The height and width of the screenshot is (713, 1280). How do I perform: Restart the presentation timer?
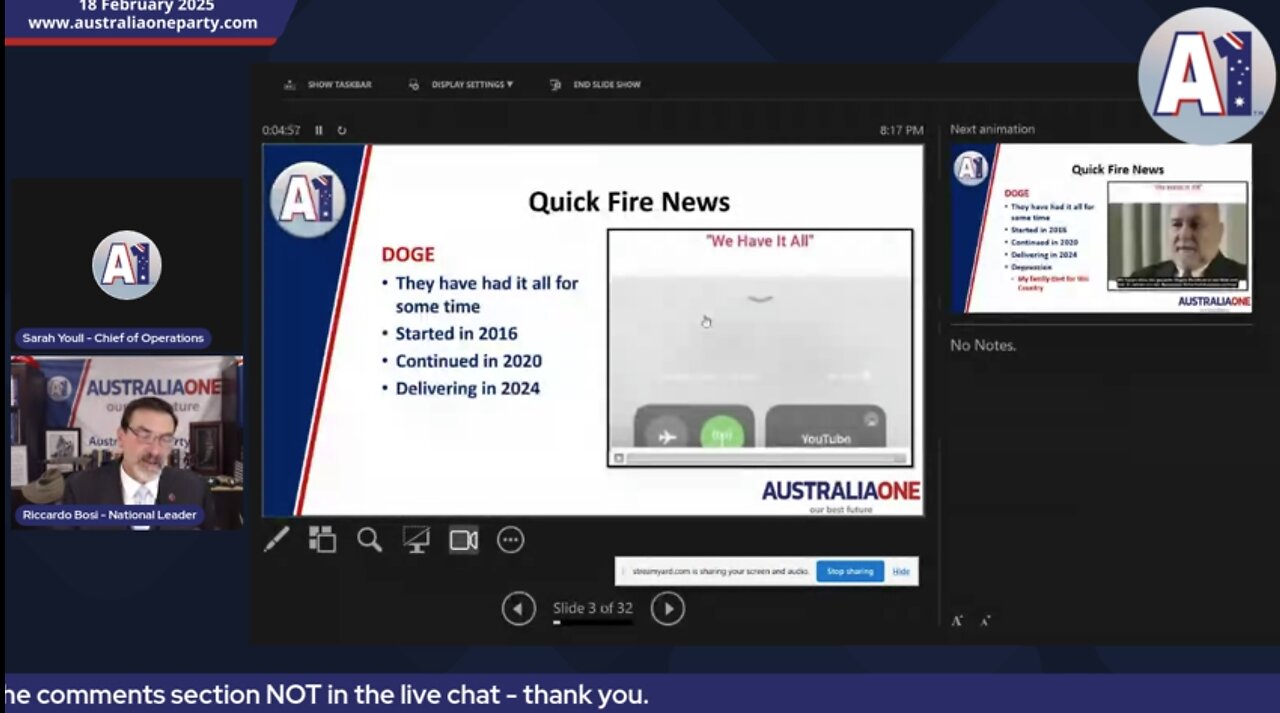click(x=341, y=130)
